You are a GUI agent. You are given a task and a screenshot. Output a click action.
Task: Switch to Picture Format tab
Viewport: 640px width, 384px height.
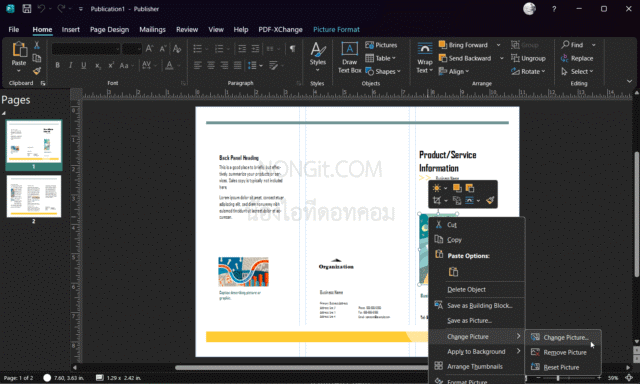pyautogui.click(x=336, y=29)
